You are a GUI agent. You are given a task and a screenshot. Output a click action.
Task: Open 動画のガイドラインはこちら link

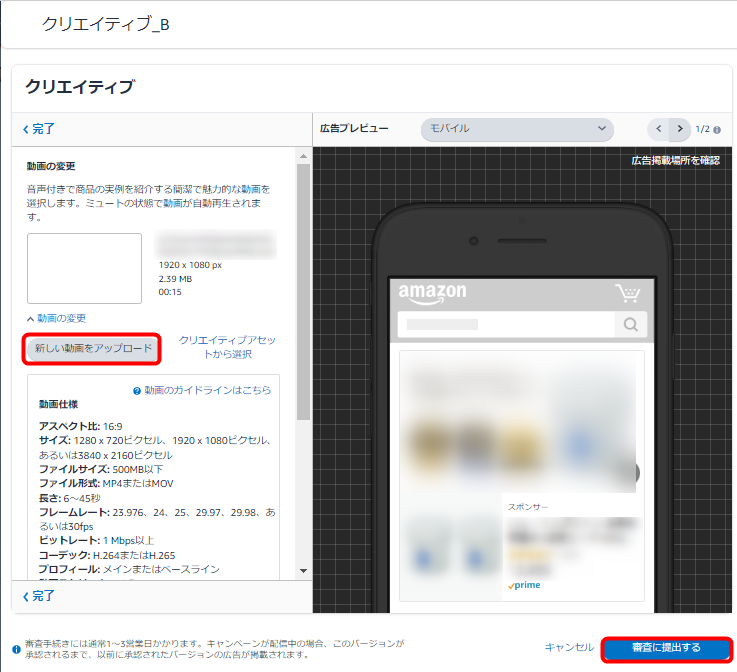tap(208, 391)
